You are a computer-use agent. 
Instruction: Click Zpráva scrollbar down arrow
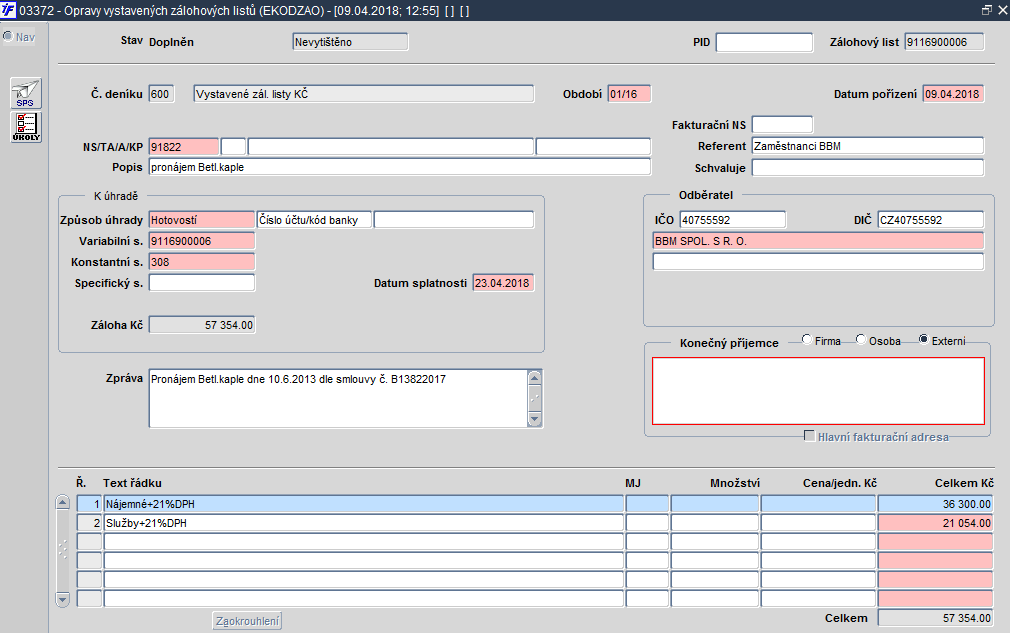click(534, 419)
